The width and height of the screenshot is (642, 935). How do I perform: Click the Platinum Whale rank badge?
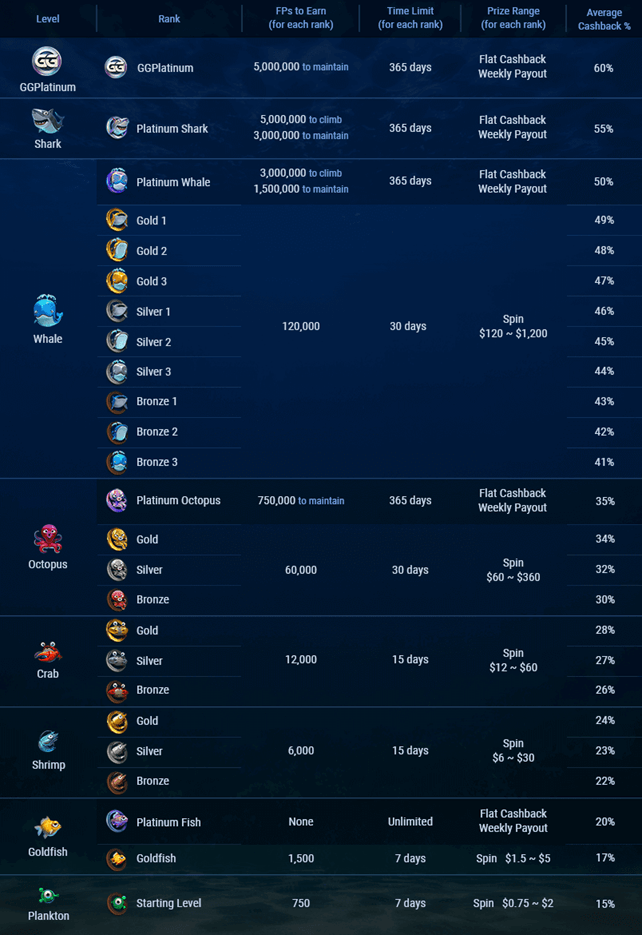coord(117,181)
